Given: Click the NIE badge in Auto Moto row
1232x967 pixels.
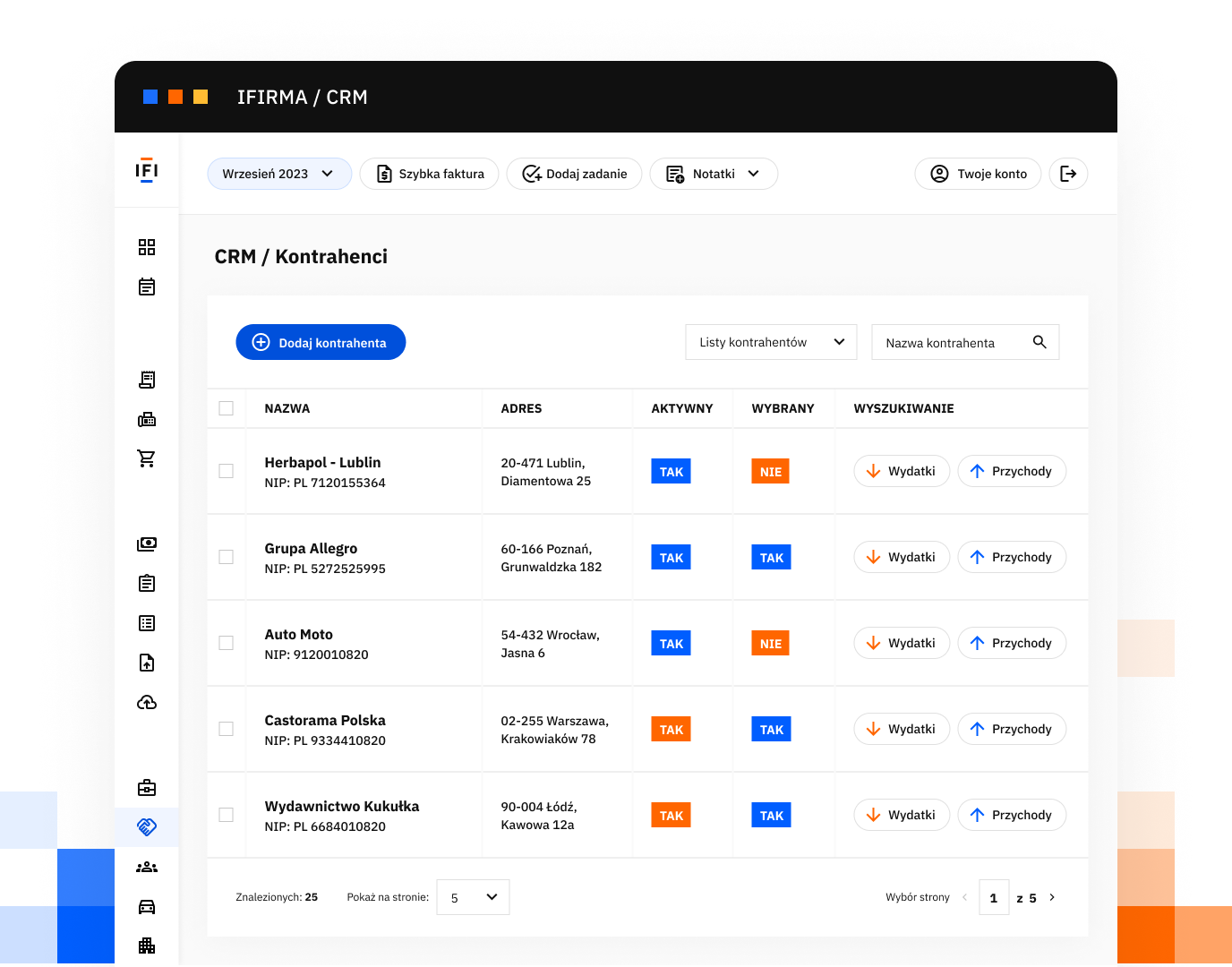Looking at the screenshot, I should [x=771, y=643].
